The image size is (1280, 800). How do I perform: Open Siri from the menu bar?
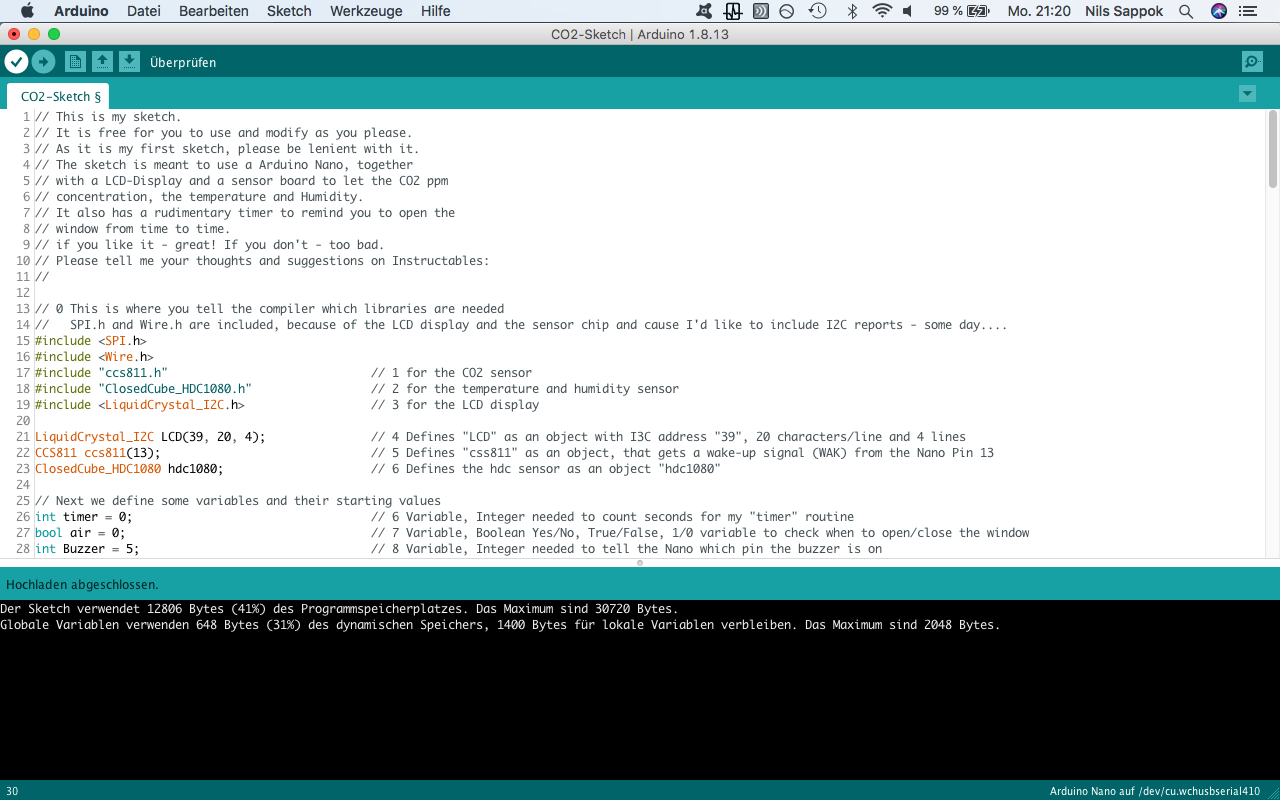(x=1218, y=11)
